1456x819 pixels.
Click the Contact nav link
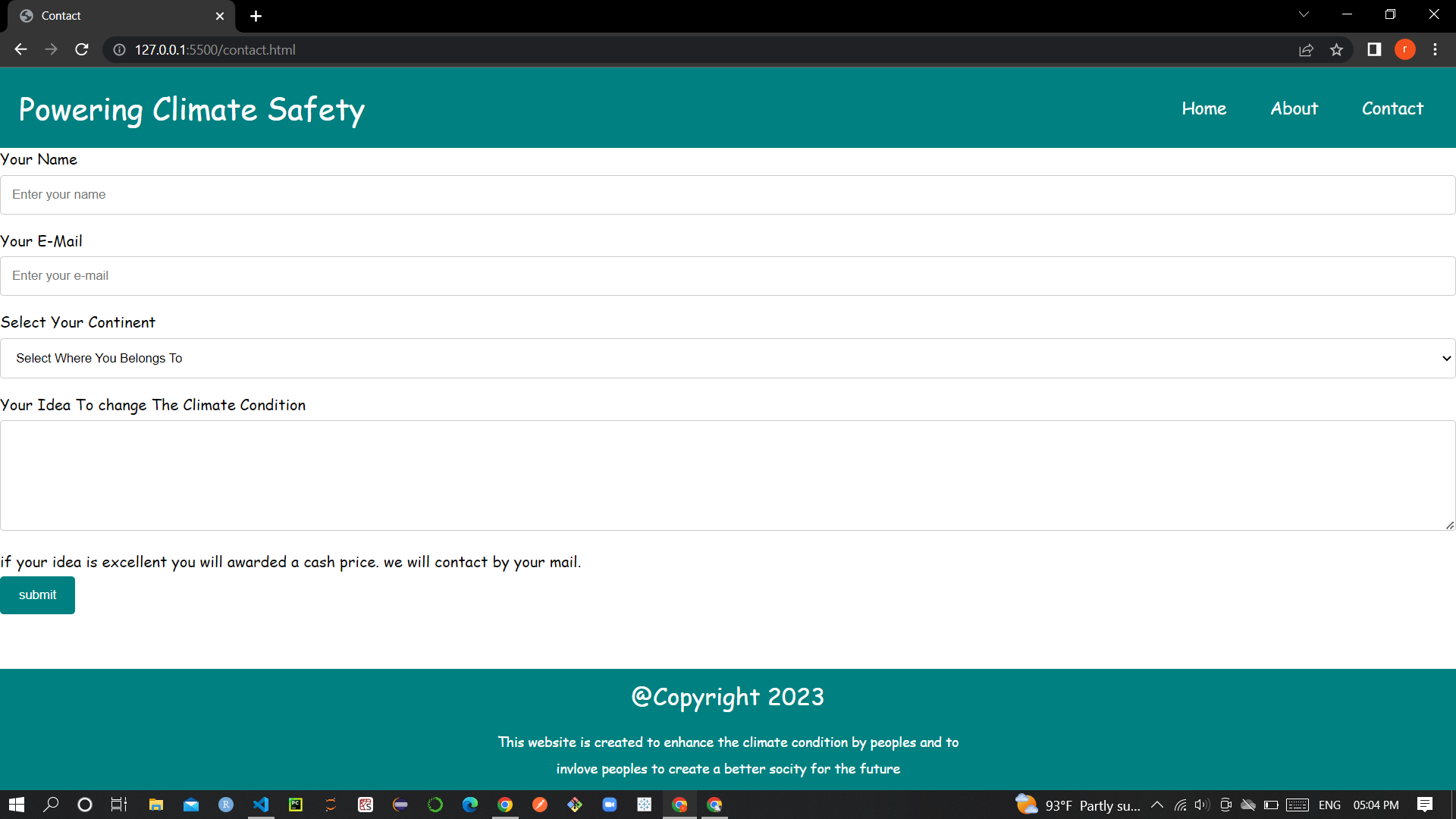[x=1392, y=108]
